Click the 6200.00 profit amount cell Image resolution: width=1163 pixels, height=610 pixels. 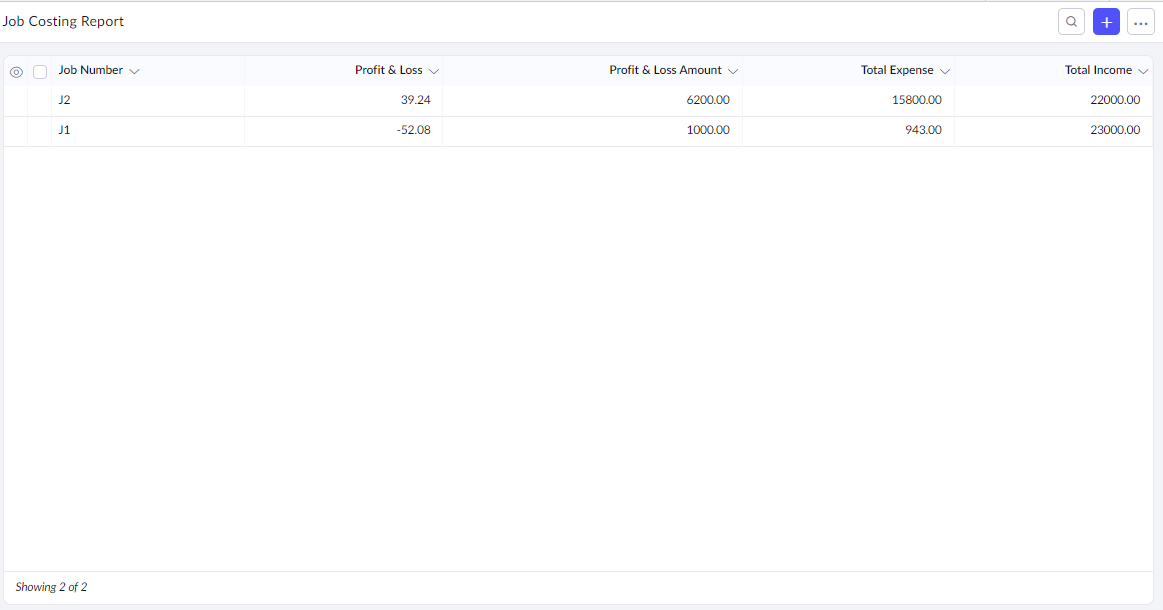click(707, 100)
